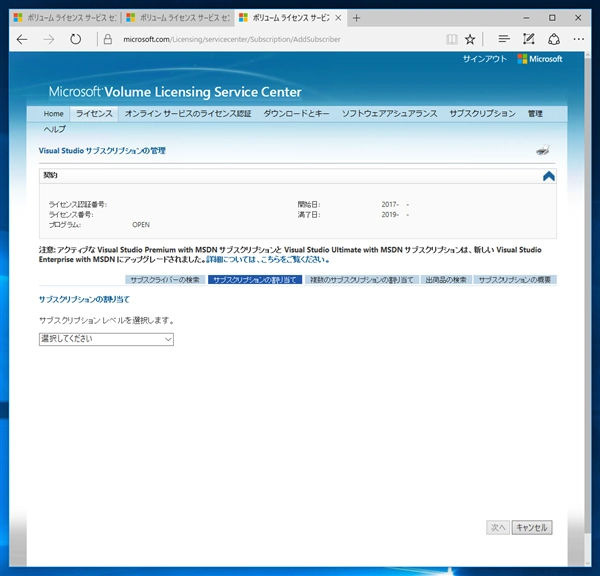This screenshot has width=600, height=576.
Task: Collapse the 契約 section with chevron
Action: click(x=549, y=176)
